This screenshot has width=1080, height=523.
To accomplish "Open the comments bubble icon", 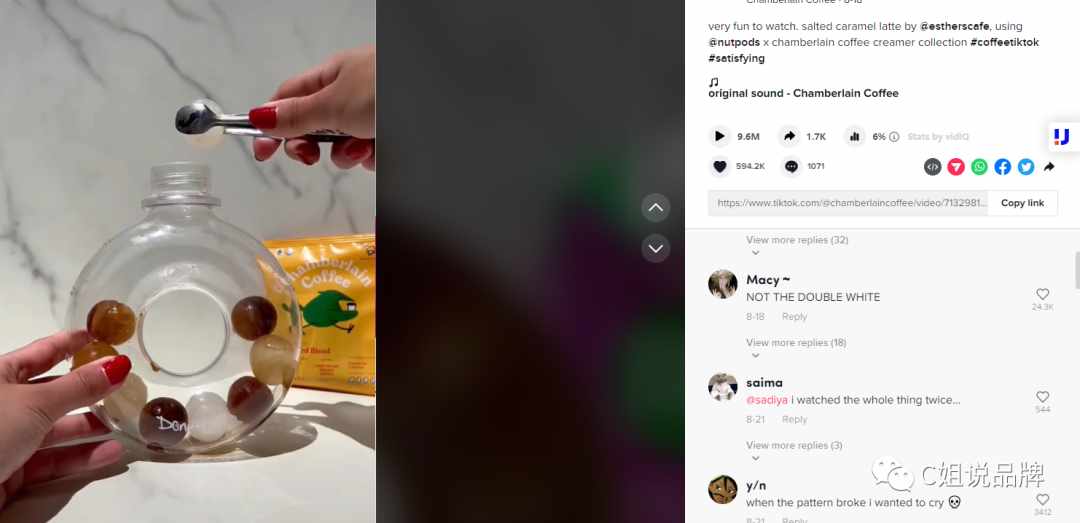I will pos(791,166).
